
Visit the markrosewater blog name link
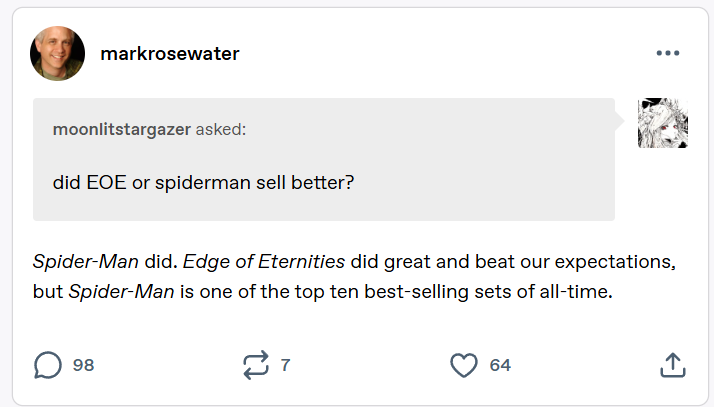point(169,54)
